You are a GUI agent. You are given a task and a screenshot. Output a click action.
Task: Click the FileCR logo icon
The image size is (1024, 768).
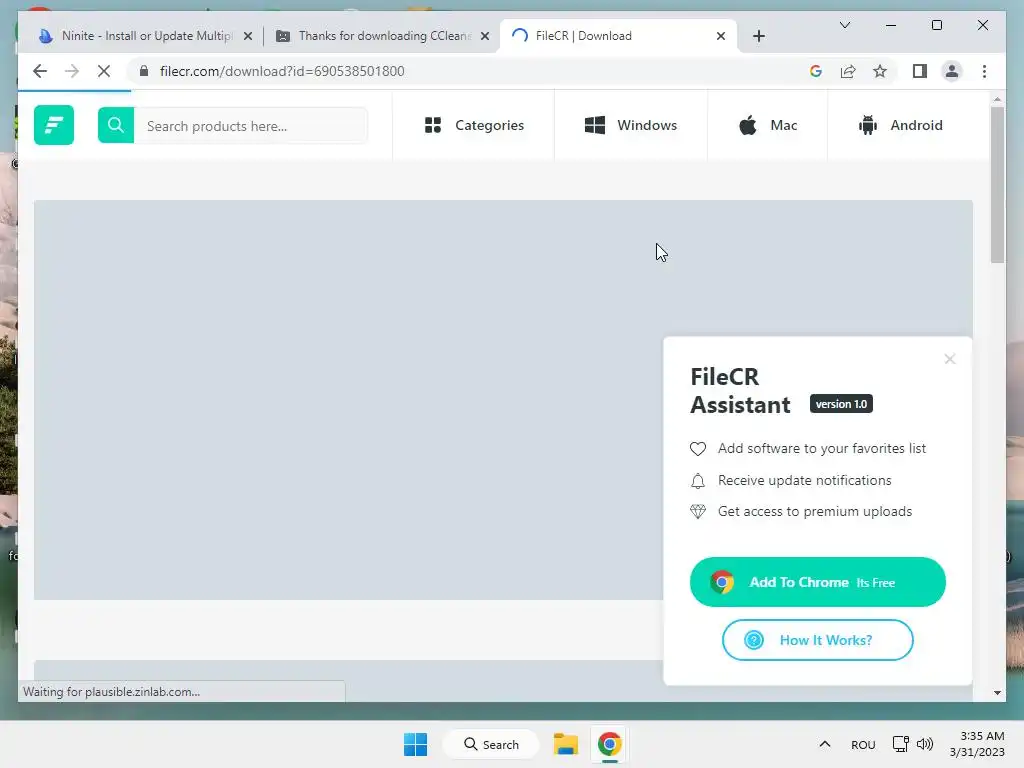tap(54, 125)
